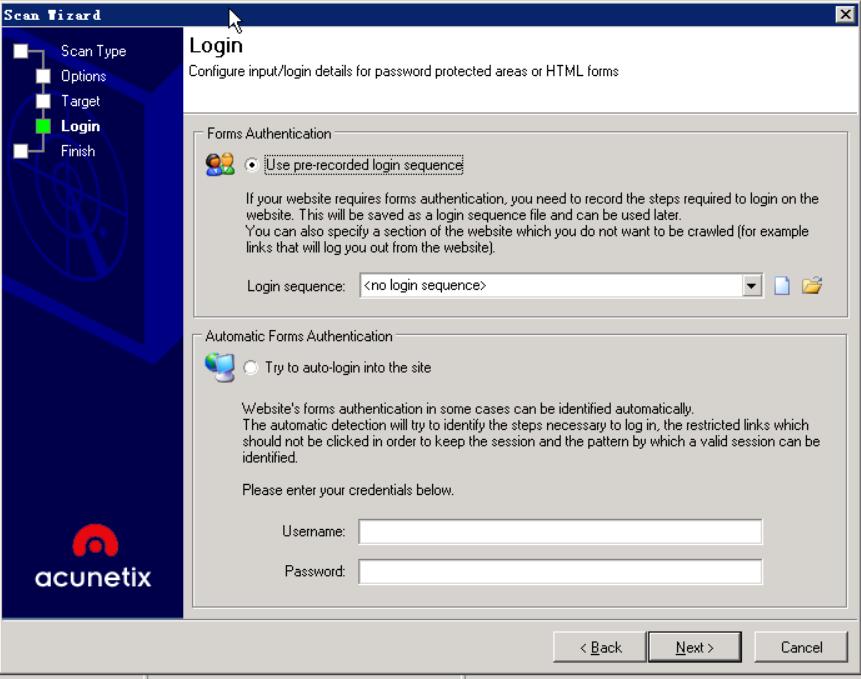Select Try to auto-login into the site
This screenshot has width=861, height=679.
pos(250,367)
